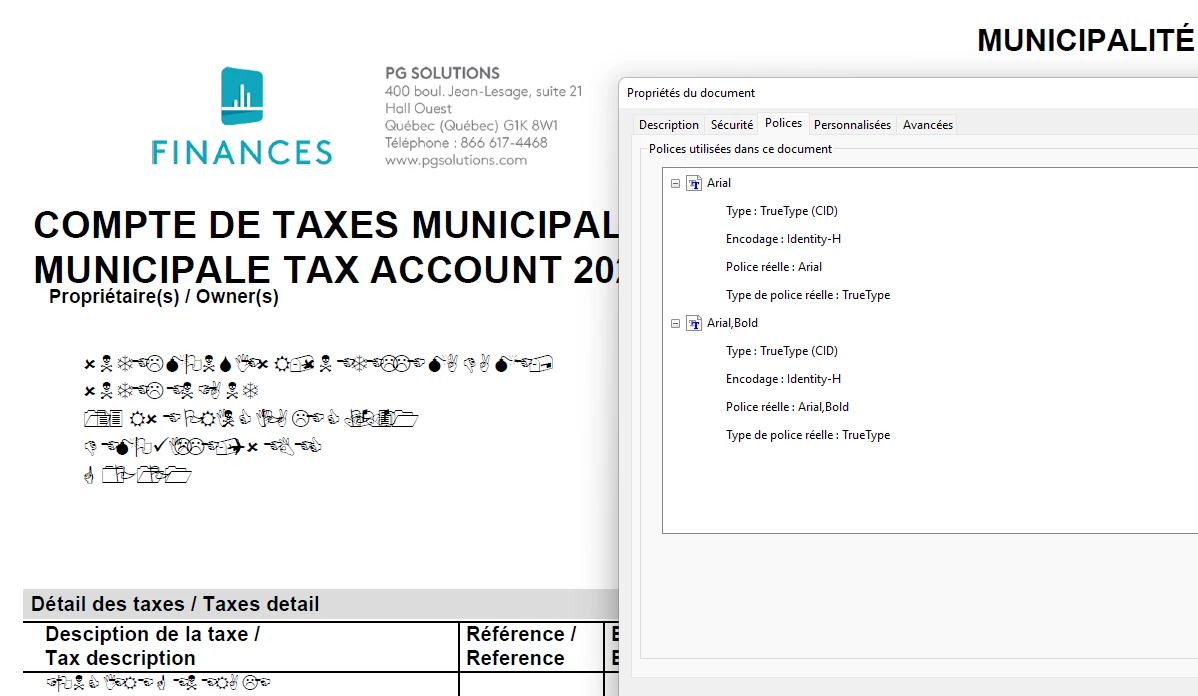
Task: Click the 'Détail des taxes / Taxes detail' heading
Action: (x=175, y=604)
